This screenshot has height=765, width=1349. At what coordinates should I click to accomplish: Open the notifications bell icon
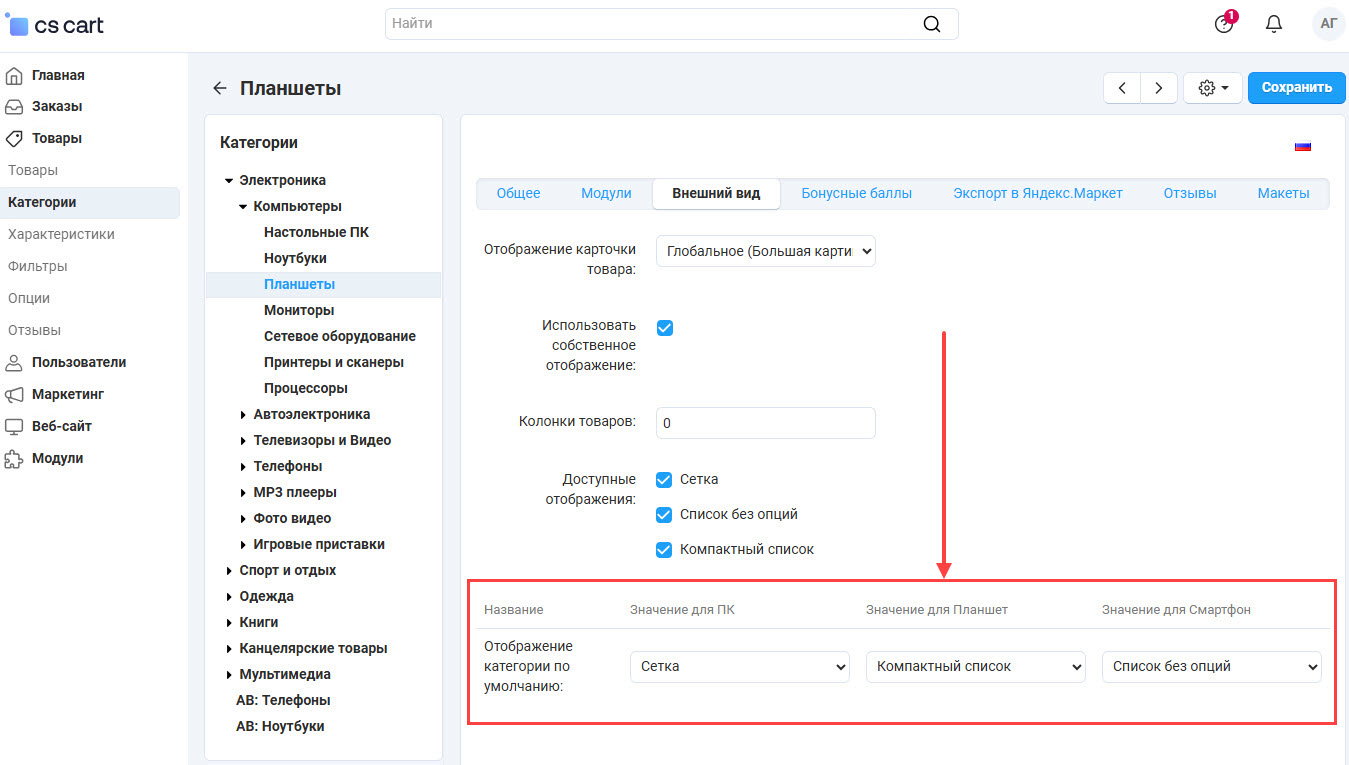click(x=1273, y=24)
